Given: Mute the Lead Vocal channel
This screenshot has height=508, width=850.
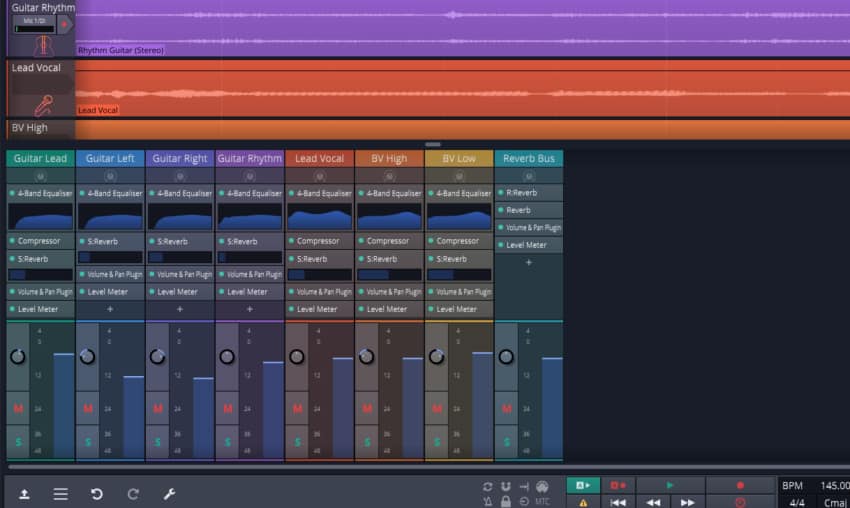Looking at the screenshot, I should [298, 409].
